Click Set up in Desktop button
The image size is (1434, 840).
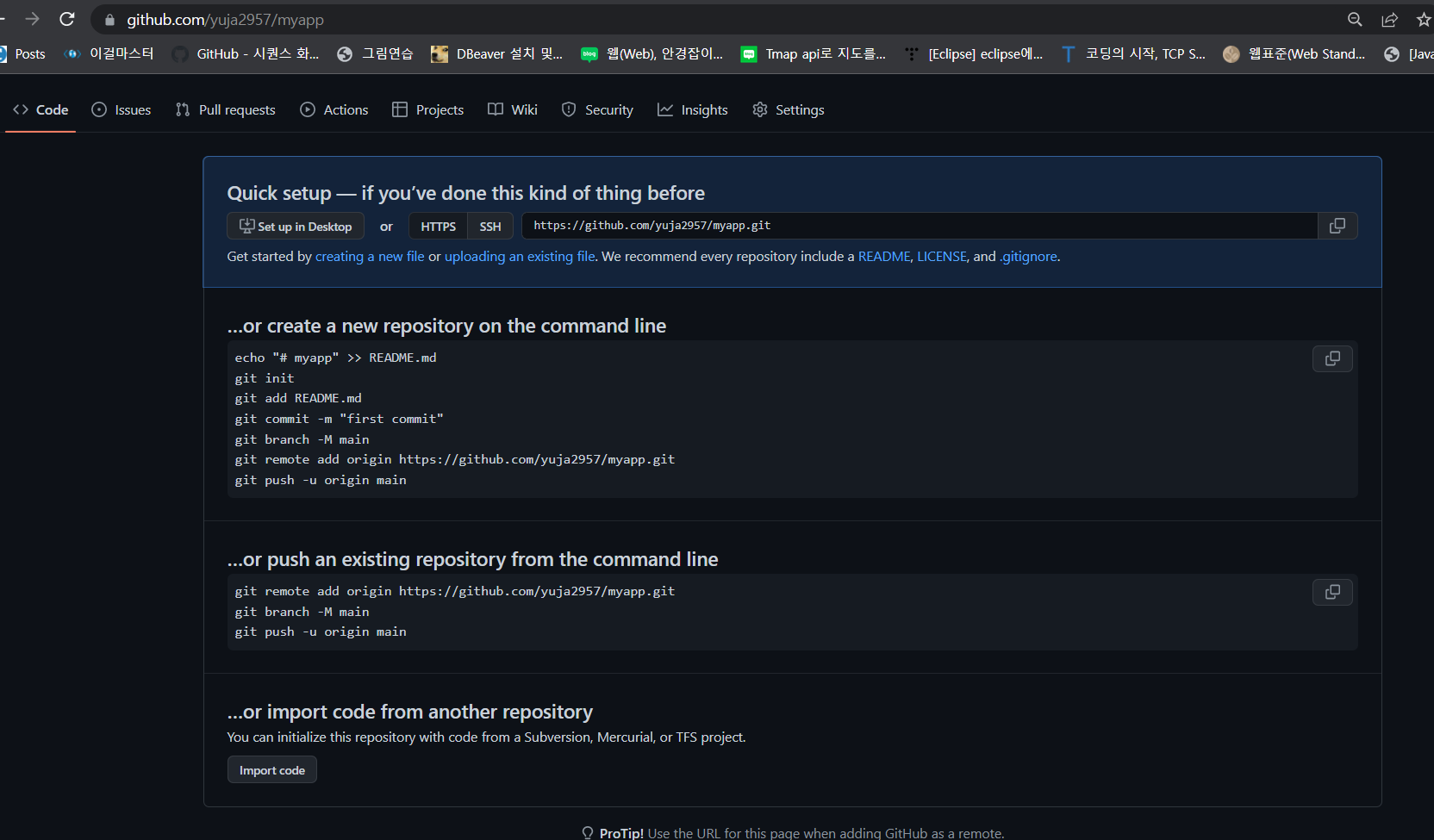pyautogui.click(x=296, y=226)
